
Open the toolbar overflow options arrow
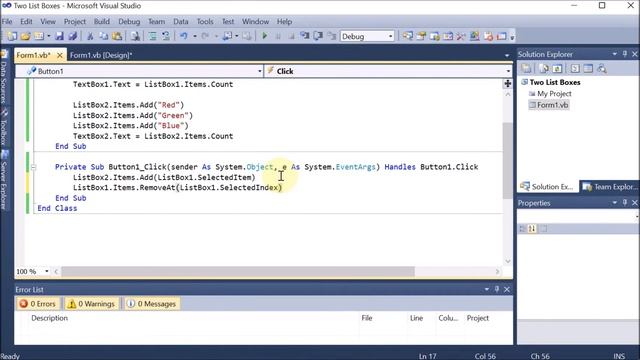[512, 37]
